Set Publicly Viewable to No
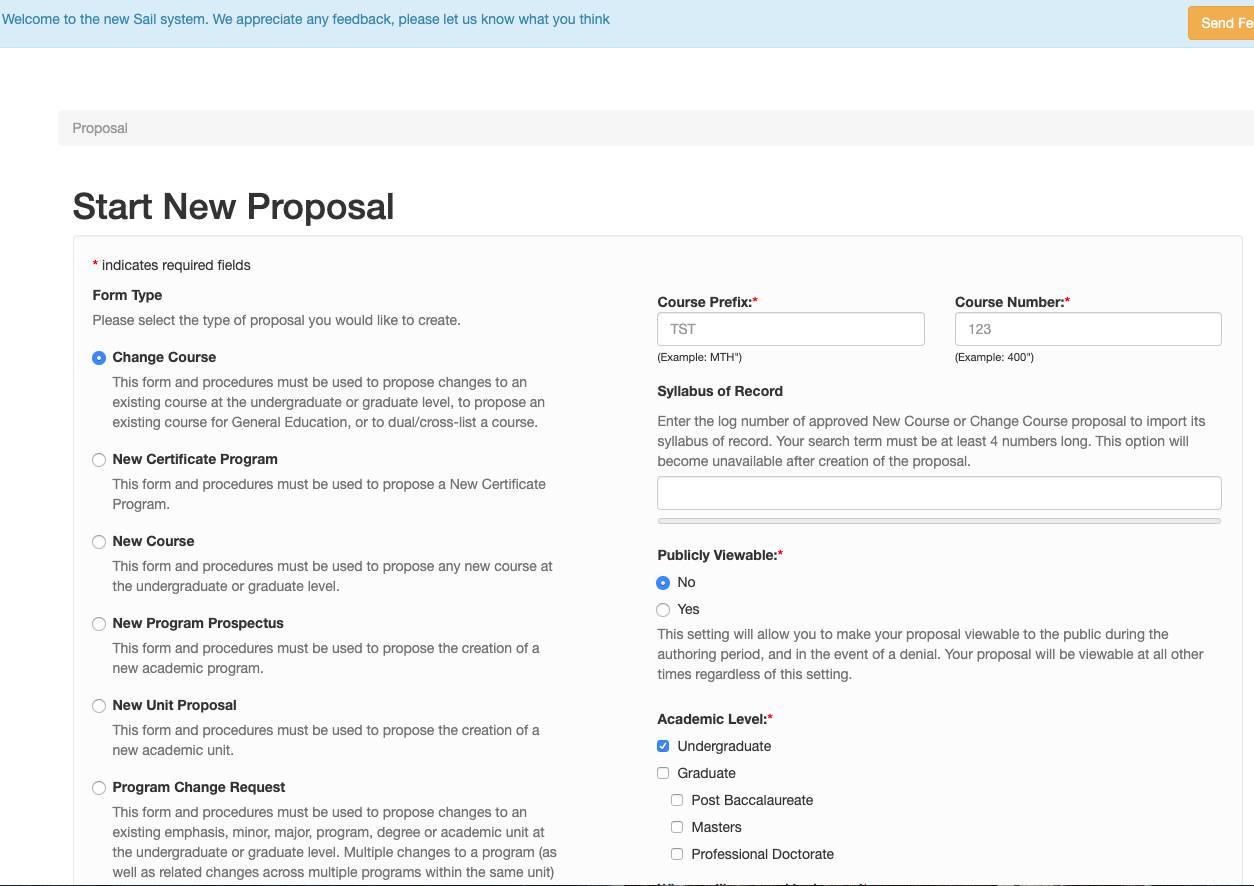The width and height of the screenshot is (1254, 886). click(x=663, y=583)
